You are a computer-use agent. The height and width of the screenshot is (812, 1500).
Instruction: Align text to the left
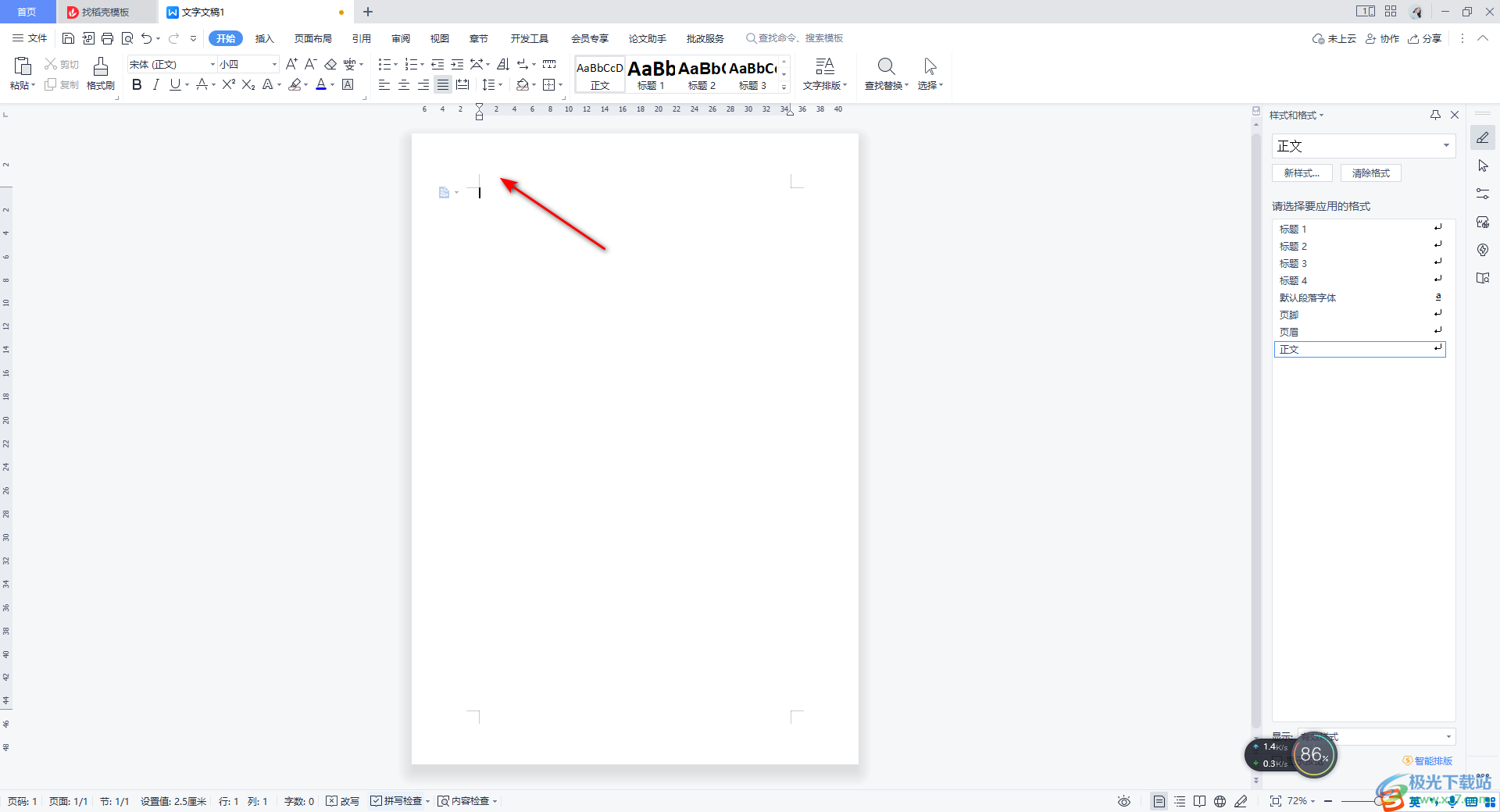pyautogui.click(x=384, y=84)
